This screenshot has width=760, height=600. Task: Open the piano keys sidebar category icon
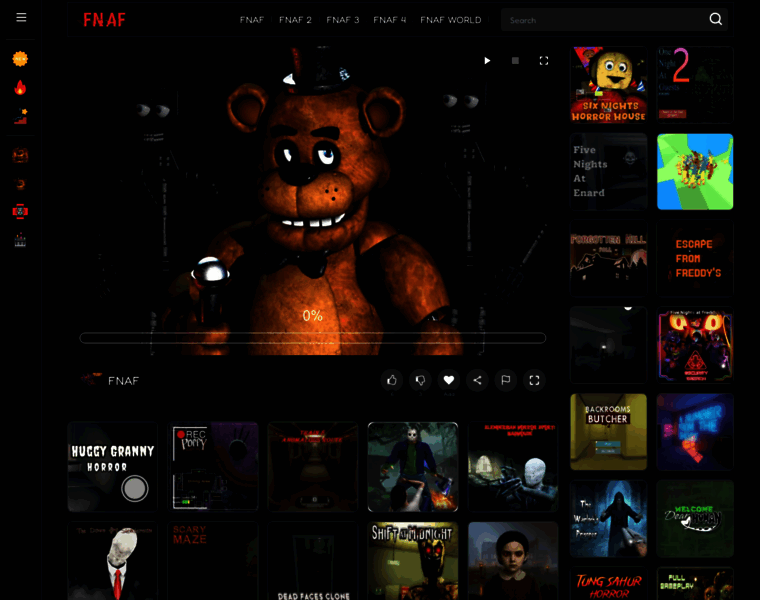pos(20,240)
